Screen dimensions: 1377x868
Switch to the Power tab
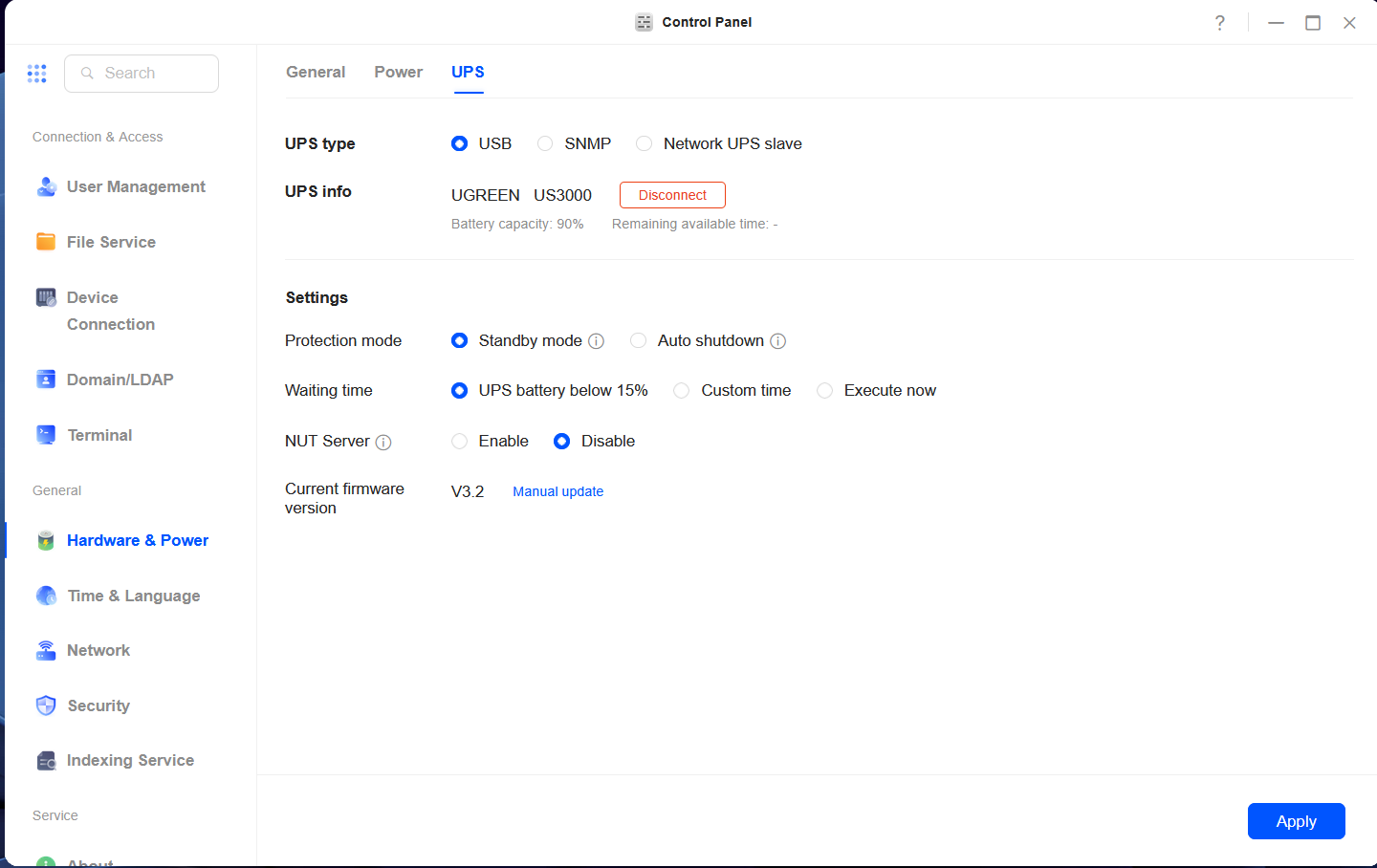click(x=399, y=72)
